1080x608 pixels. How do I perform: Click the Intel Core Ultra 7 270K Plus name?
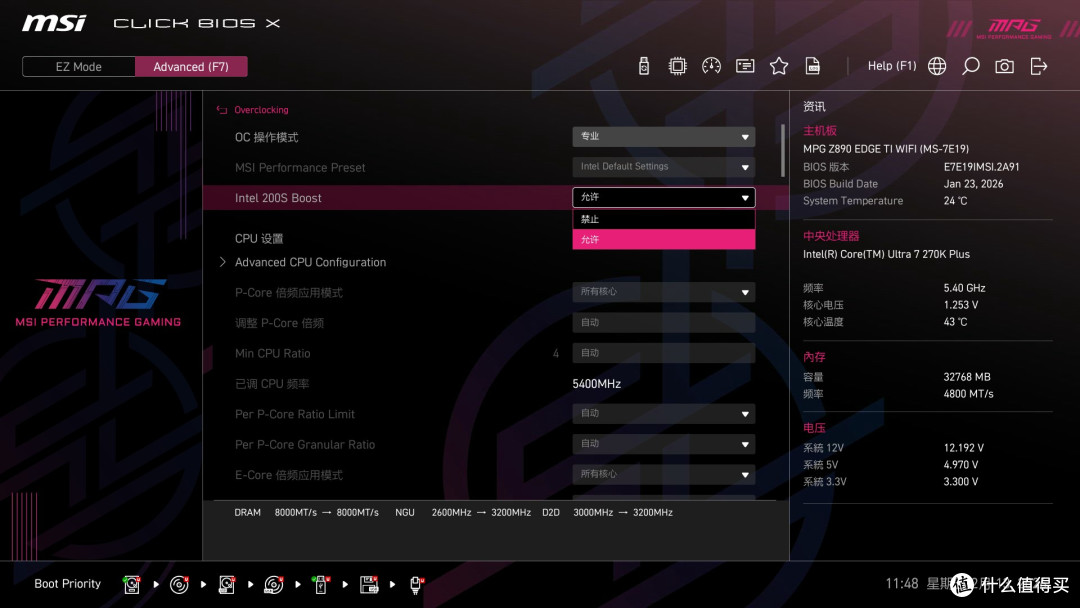(x=886, y=254)
